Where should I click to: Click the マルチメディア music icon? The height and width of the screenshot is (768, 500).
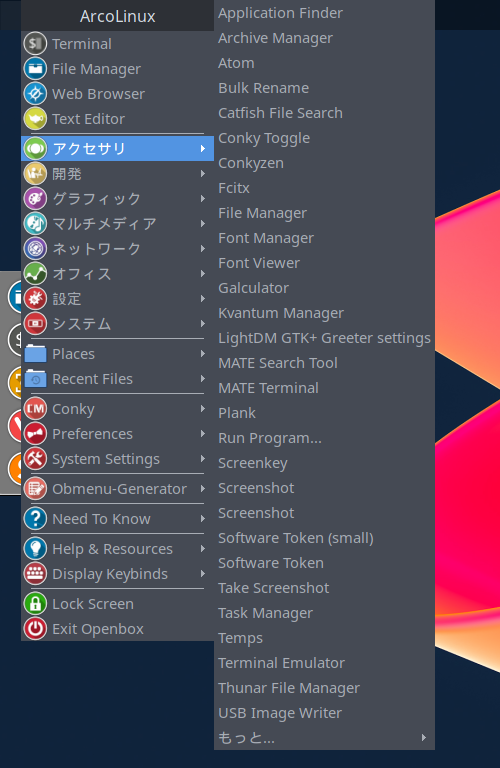click(35, 223)
